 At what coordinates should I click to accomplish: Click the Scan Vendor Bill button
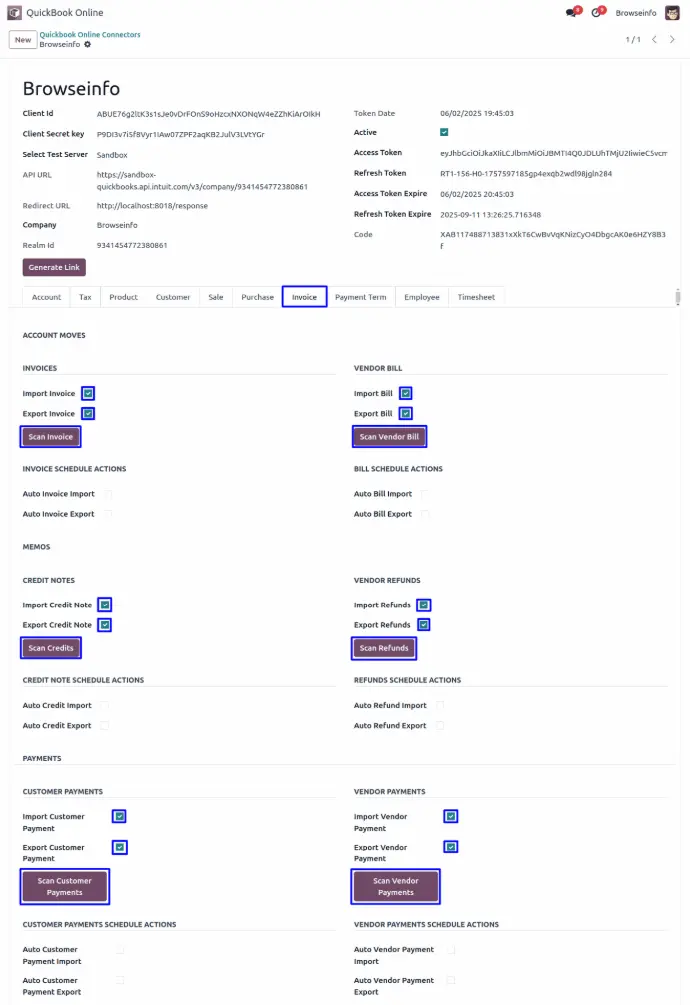(x=389, y=437)
